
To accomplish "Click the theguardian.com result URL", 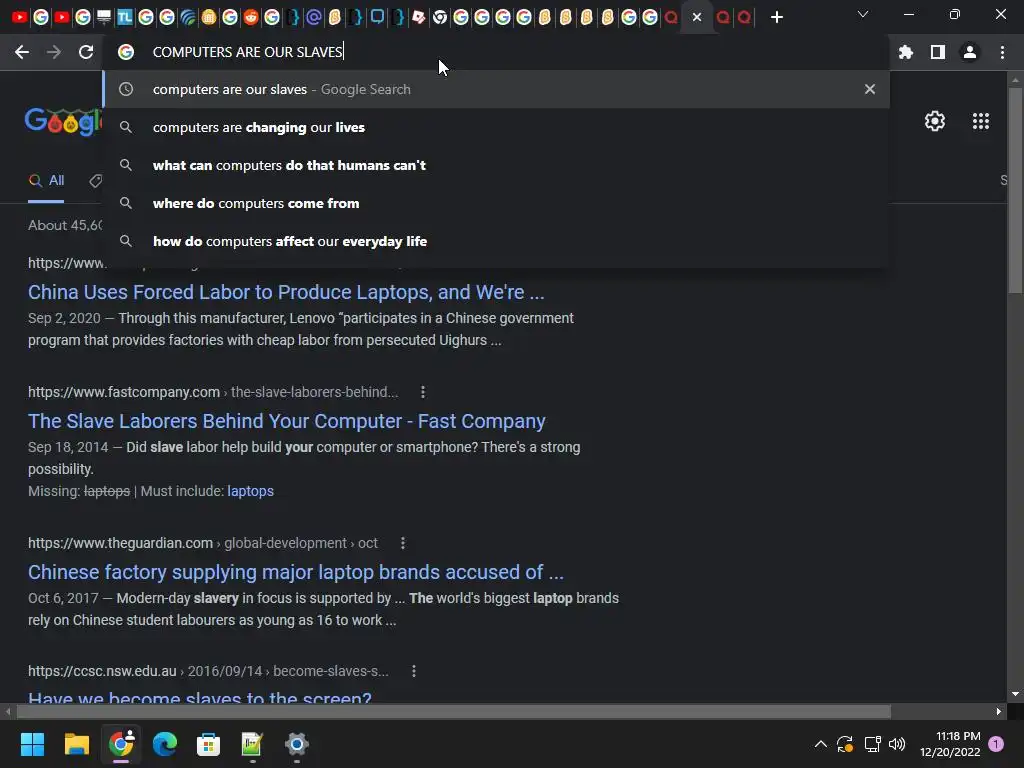I will pyautogui.click(x=202, y=543).
